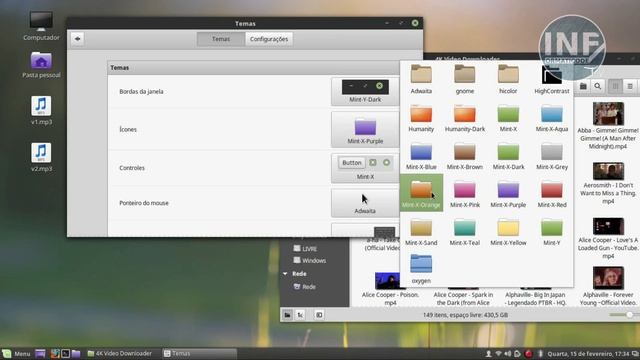Open Ponteiro do mouse theme chooser
The image size is (640, 360).
pyautogui.click(x=365, y=203)
